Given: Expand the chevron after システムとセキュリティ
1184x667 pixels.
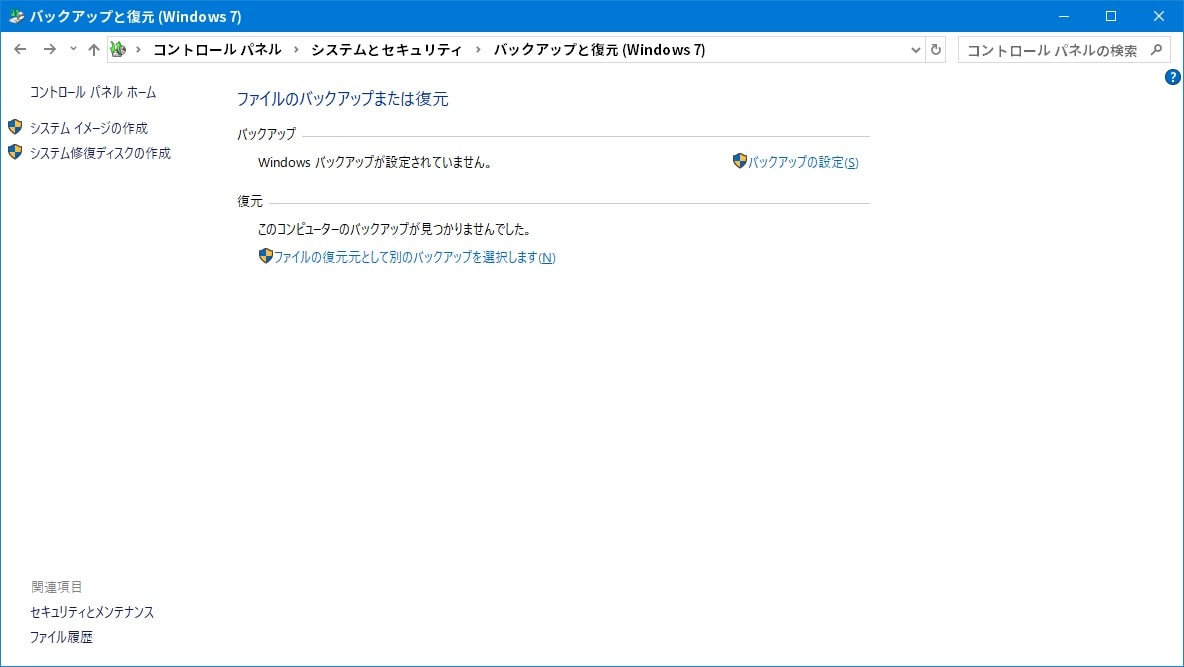Looking at the screenshot, I should [x=478, y=50].
